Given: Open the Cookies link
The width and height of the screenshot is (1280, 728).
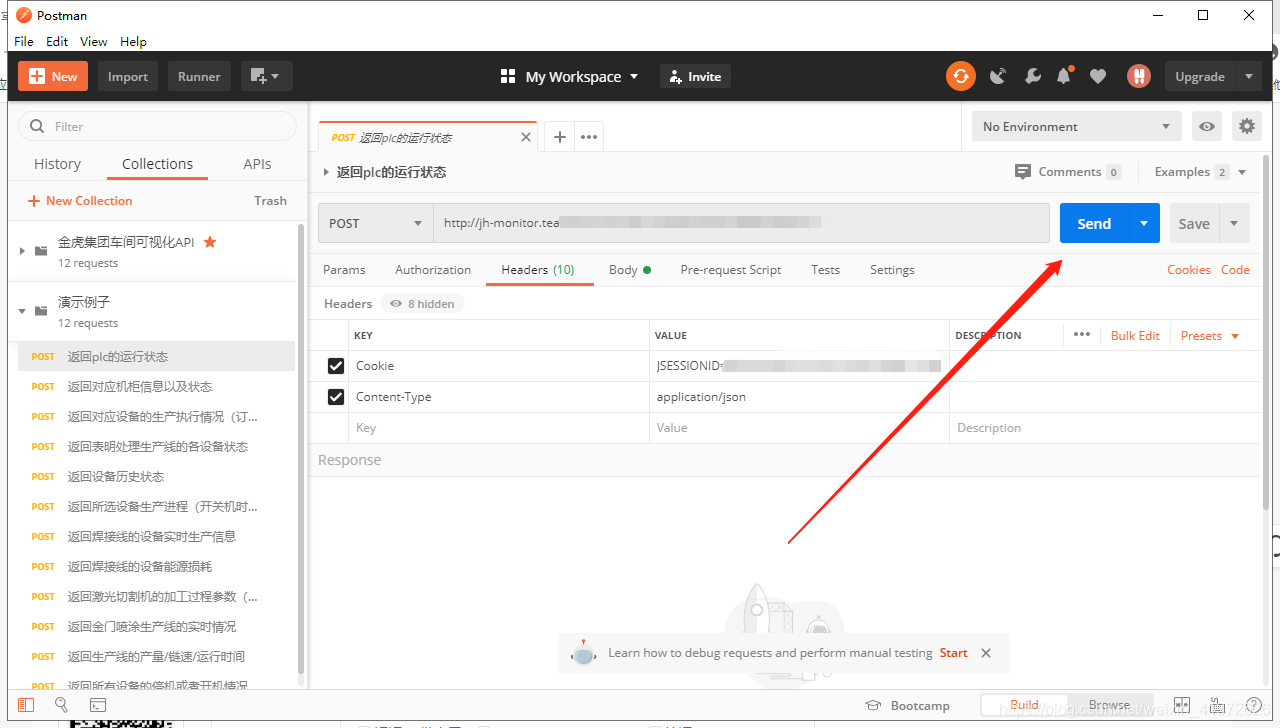Looking at the screenshot, I should click(x=1189, y=270).
